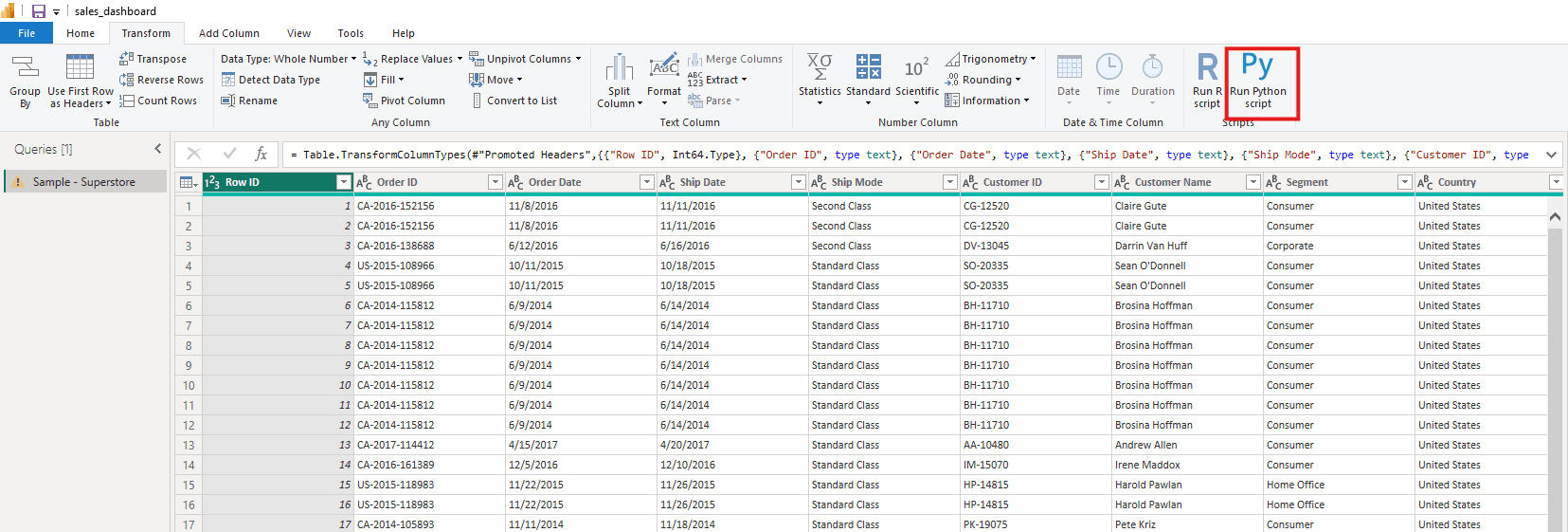
Task: Click the Order Date column header
Action: [x=581, y=182]
